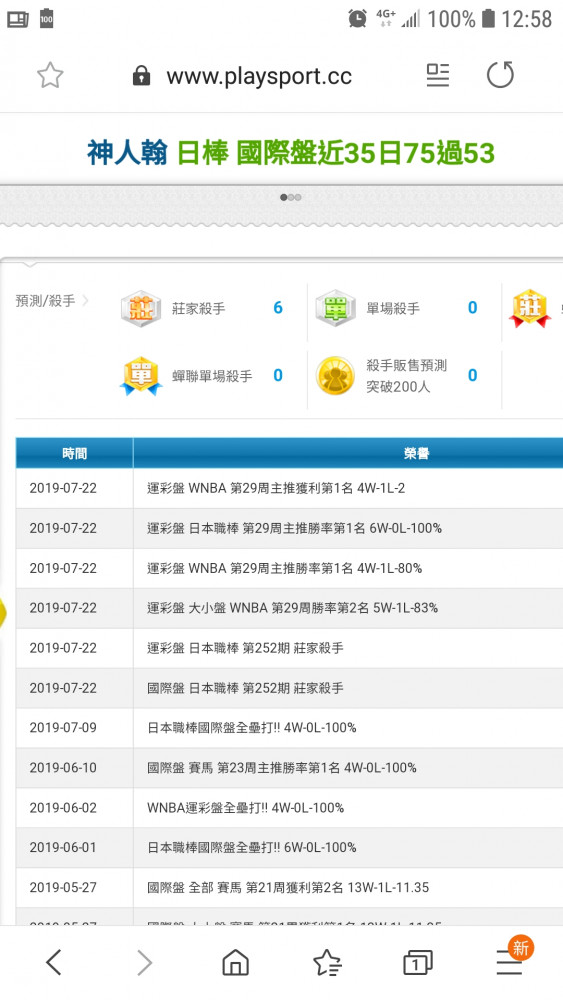Tap the browser home icon
Image resolution: width=563 pixels, height=1000 pixels.
[x=235, y=962]
